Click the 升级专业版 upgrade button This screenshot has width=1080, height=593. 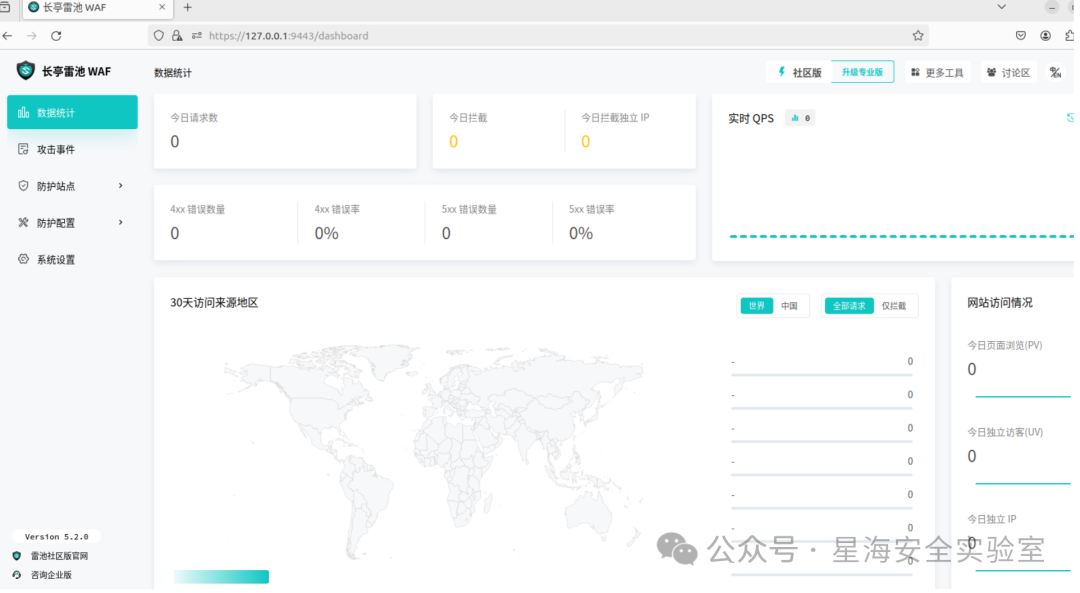(862, 72)
